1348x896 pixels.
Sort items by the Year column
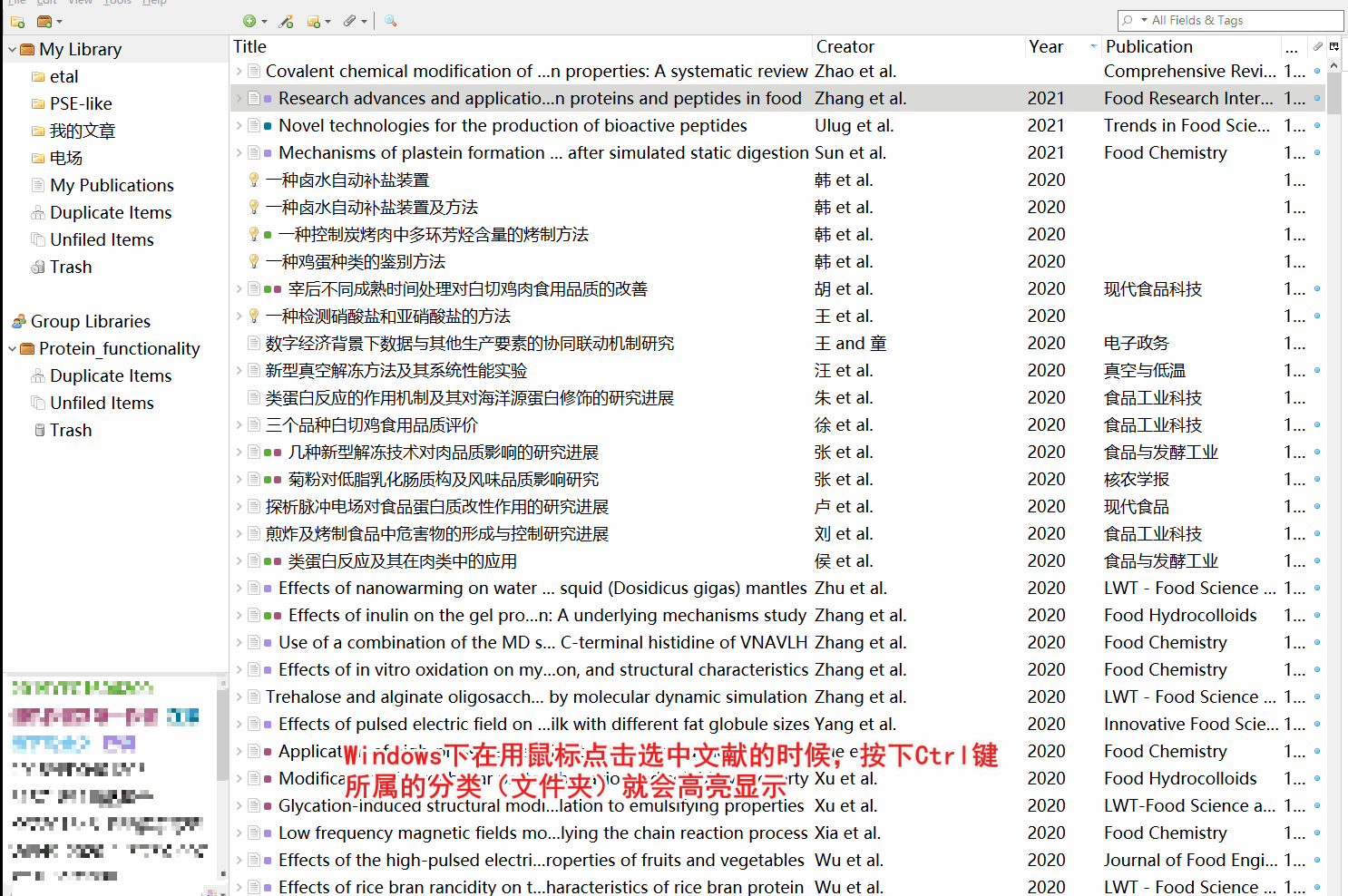click(1062, 46)
